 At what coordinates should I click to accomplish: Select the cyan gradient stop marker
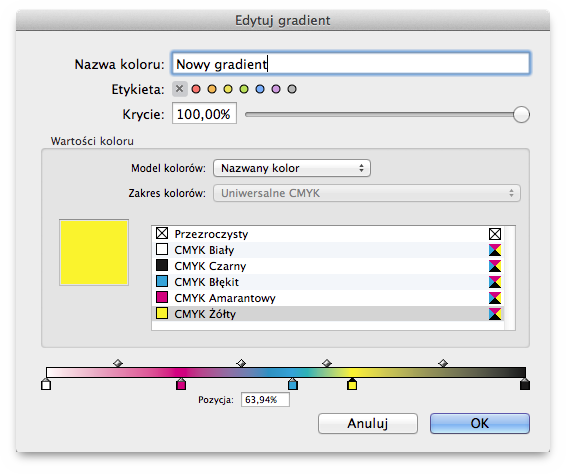[x=293, y=384]
